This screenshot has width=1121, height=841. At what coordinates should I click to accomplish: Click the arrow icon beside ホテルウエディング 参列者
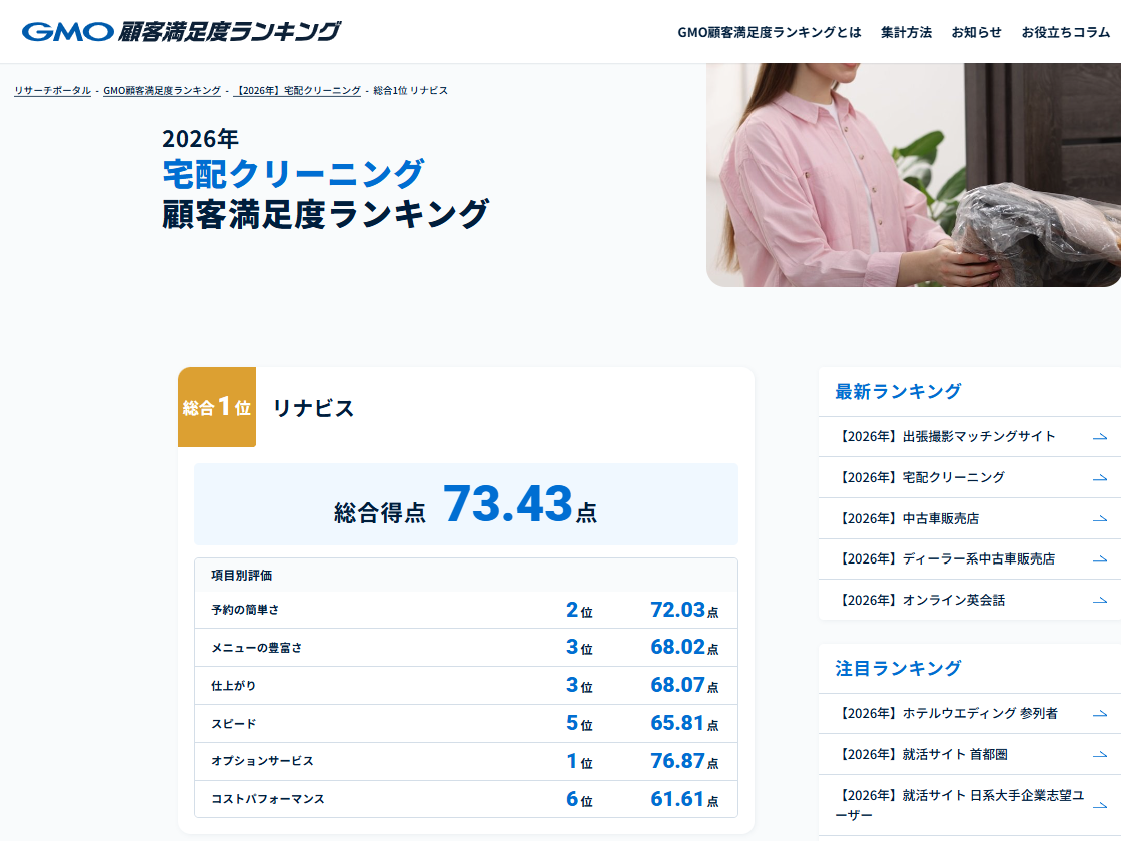(x=1100, y=714)
